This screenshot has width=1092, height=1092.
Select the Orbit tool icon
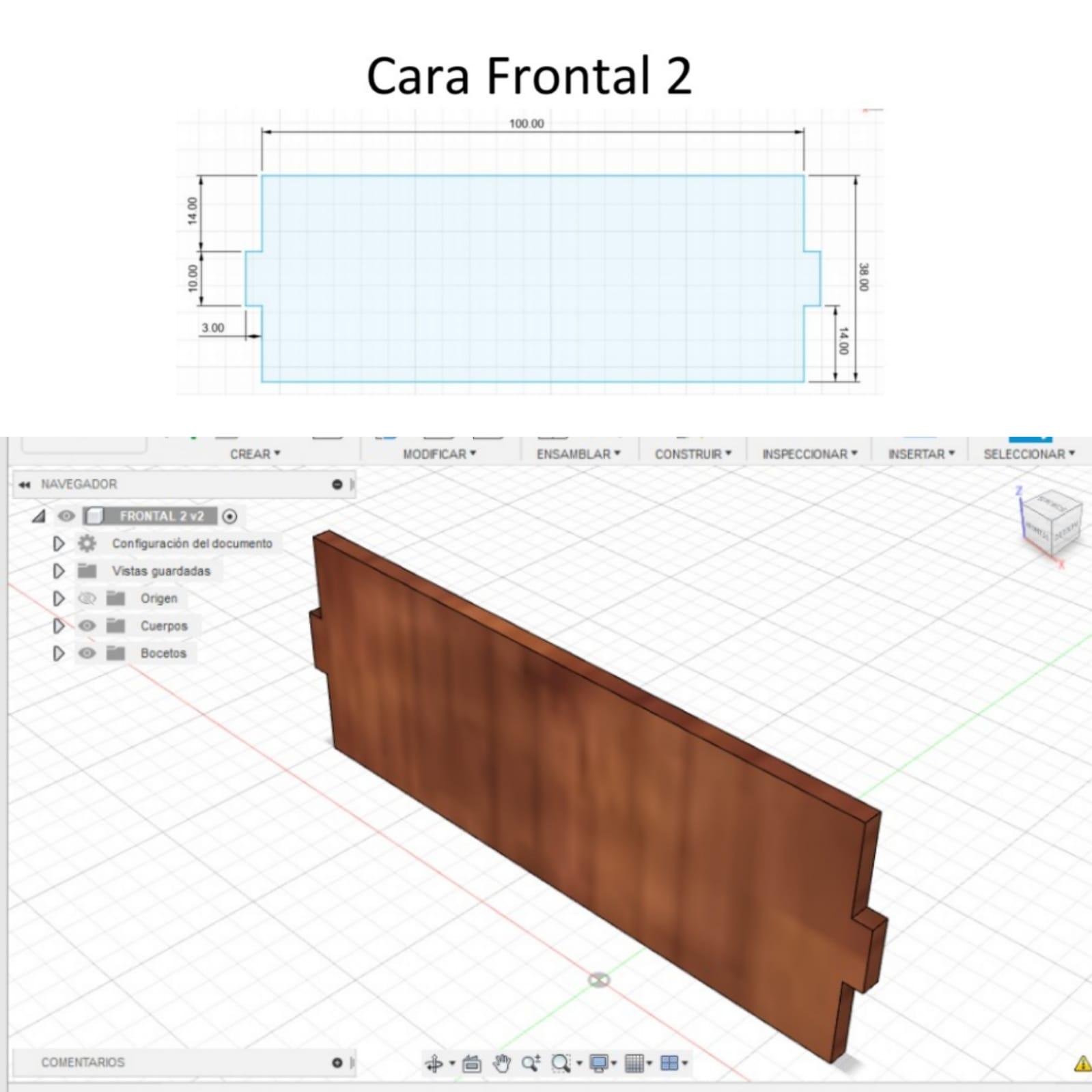[434, 1063]
